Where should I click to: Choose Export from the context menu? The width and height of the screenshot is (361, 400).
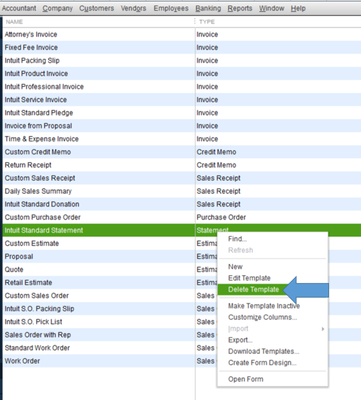[240, 340]
